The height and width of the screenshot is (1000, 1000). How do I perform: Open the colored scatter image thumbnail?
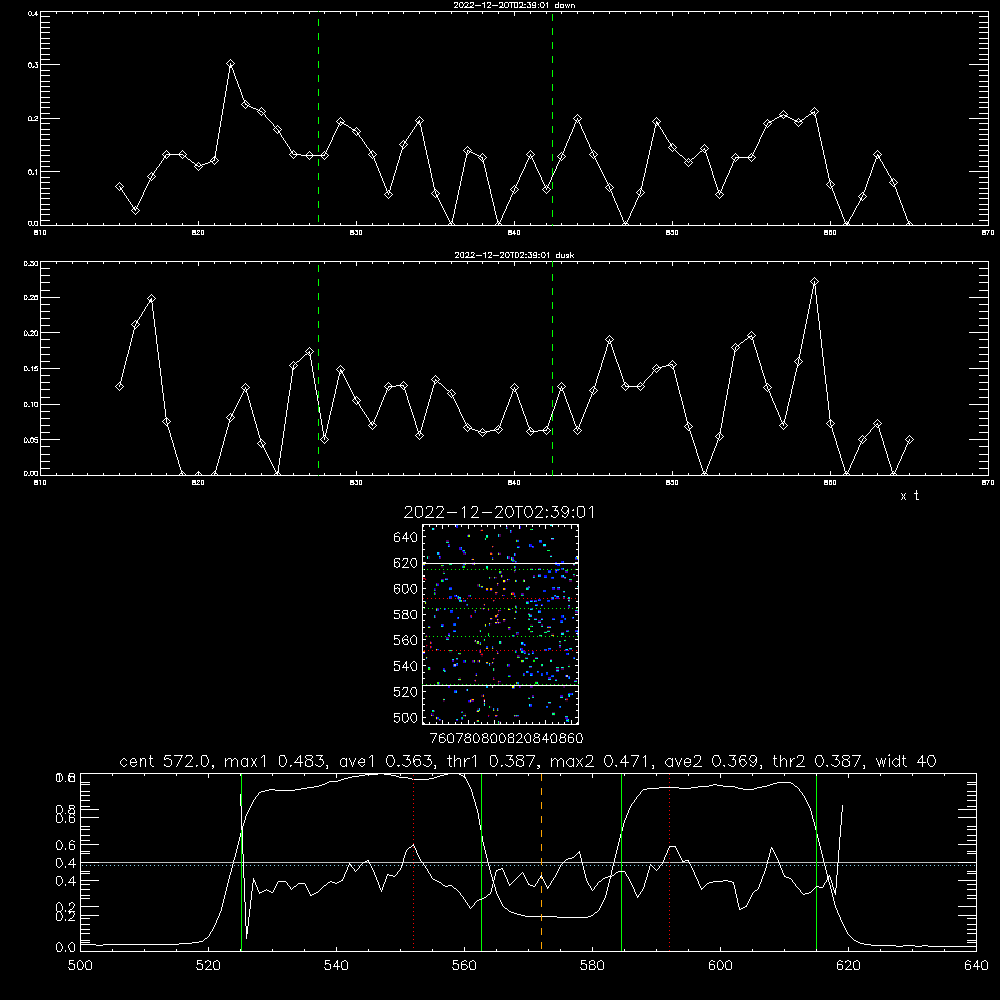click(x=501, y=624)
